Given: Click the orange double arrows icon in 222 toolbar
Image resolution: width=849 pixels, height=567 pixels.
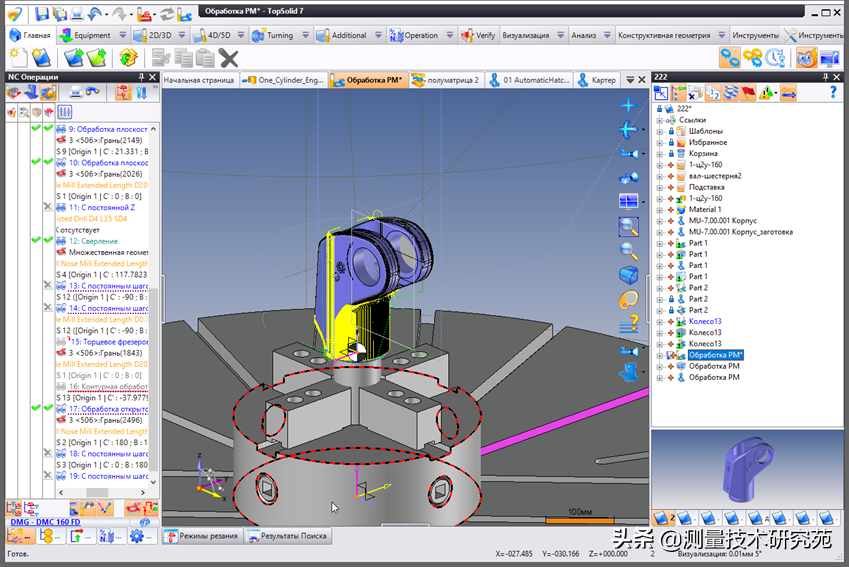Looking at the screenshot, I should coord(788,93).
